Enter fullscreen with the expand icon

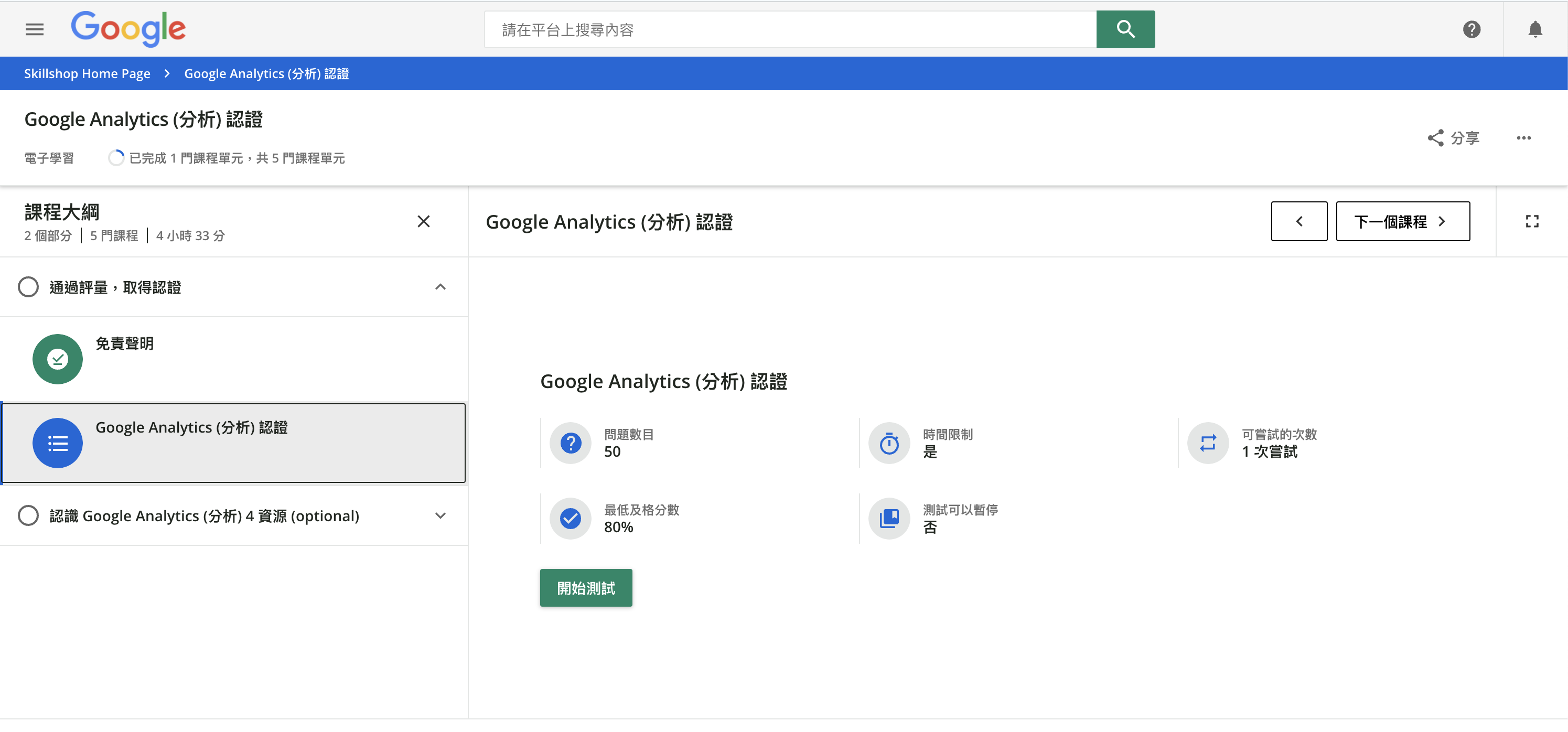(x=1531, y=221)
